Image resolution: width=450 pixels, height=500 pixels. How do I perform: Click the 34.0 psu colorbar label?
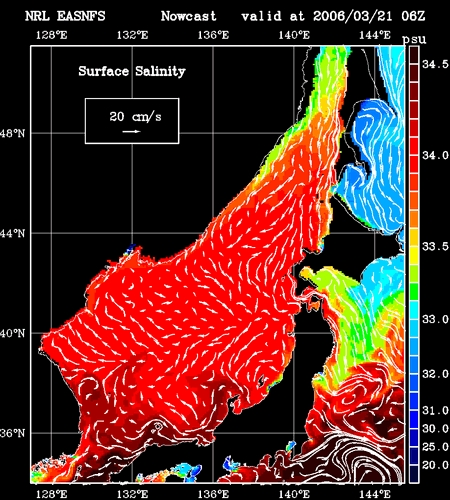click(x=436, y=155)
